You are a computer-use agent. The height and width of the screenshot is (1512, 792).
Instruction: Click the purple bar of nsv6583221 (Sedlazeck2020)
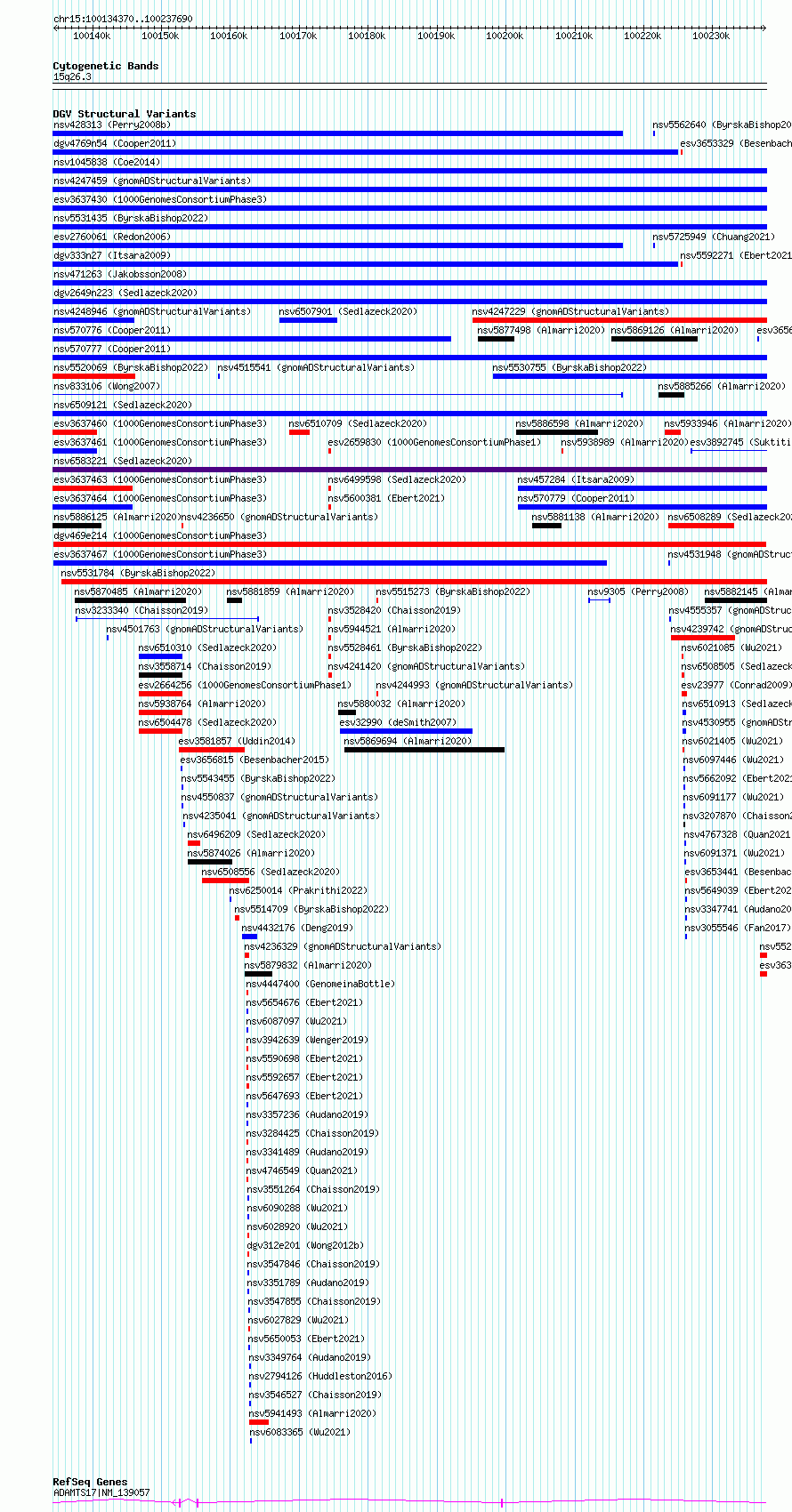click(x=410, y=470)
